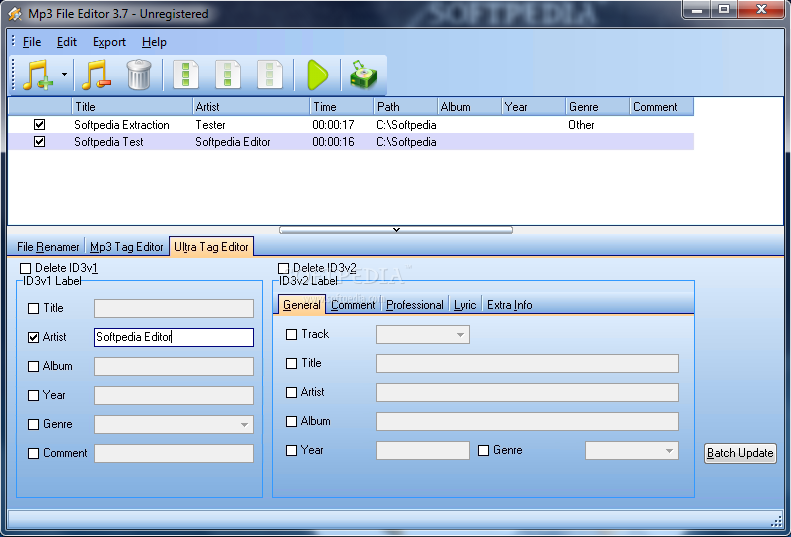The image size is (791, 537).
Task: Click the ID3v2 Year input field
Action: (423, 451)
